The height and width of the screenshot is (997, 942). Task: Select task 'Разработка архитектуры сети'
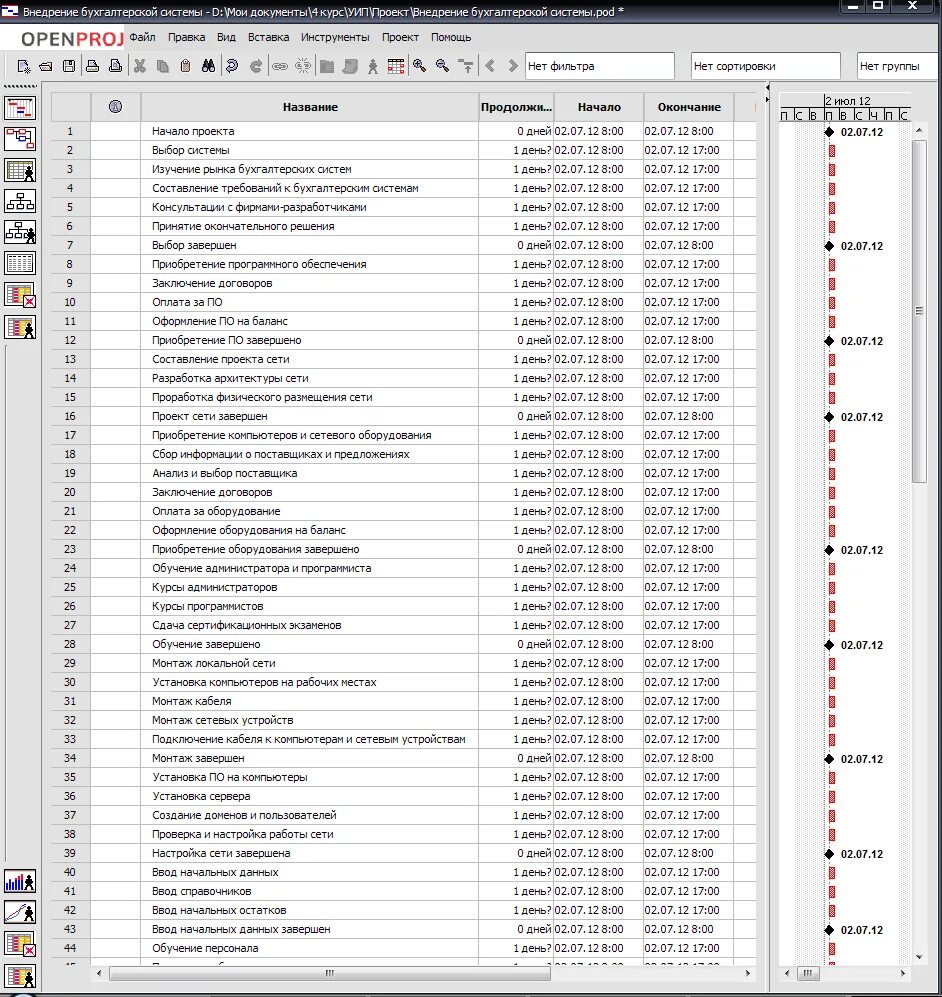click(x=230, y=378)
